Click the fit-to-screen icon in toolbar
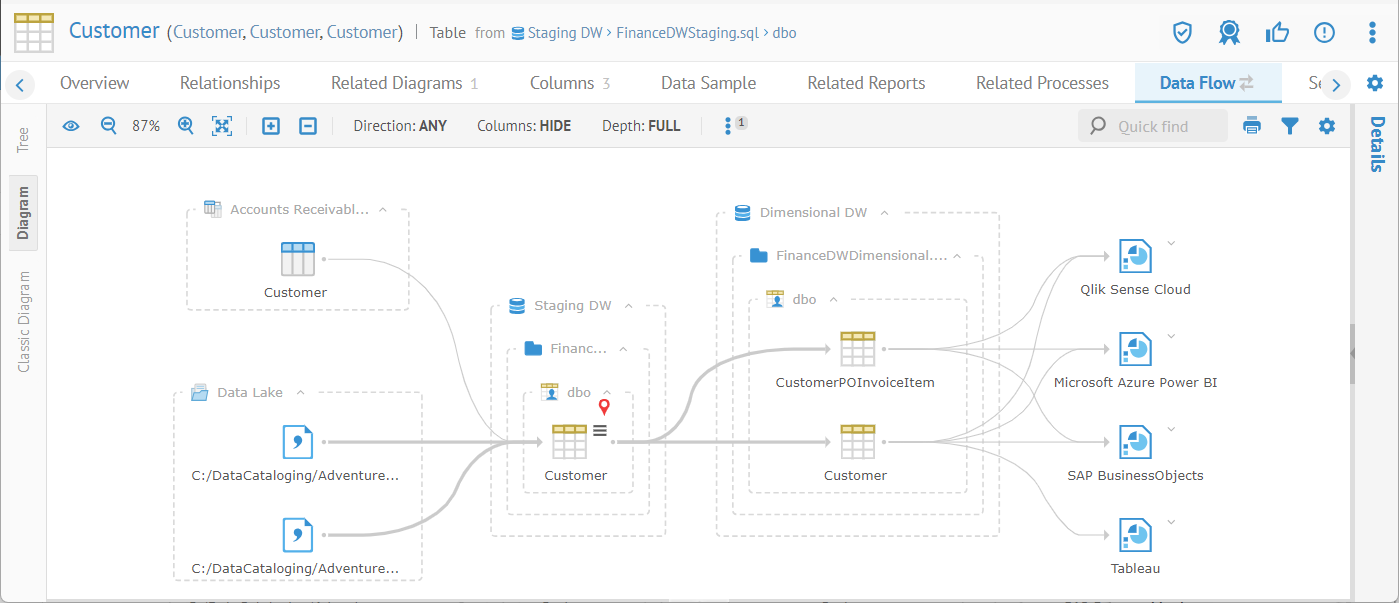 pyautogui.click(x=222, y=126)
